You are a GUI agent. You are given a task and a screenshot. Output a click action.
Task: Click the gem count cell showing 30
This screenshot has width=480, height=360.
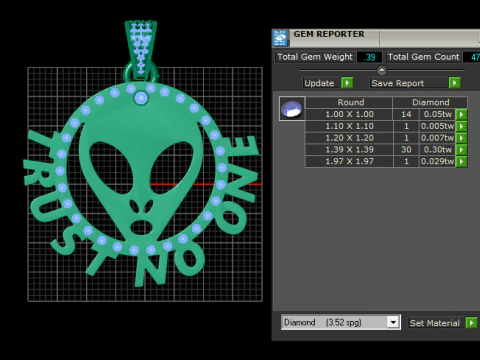(x=406, y=150)
